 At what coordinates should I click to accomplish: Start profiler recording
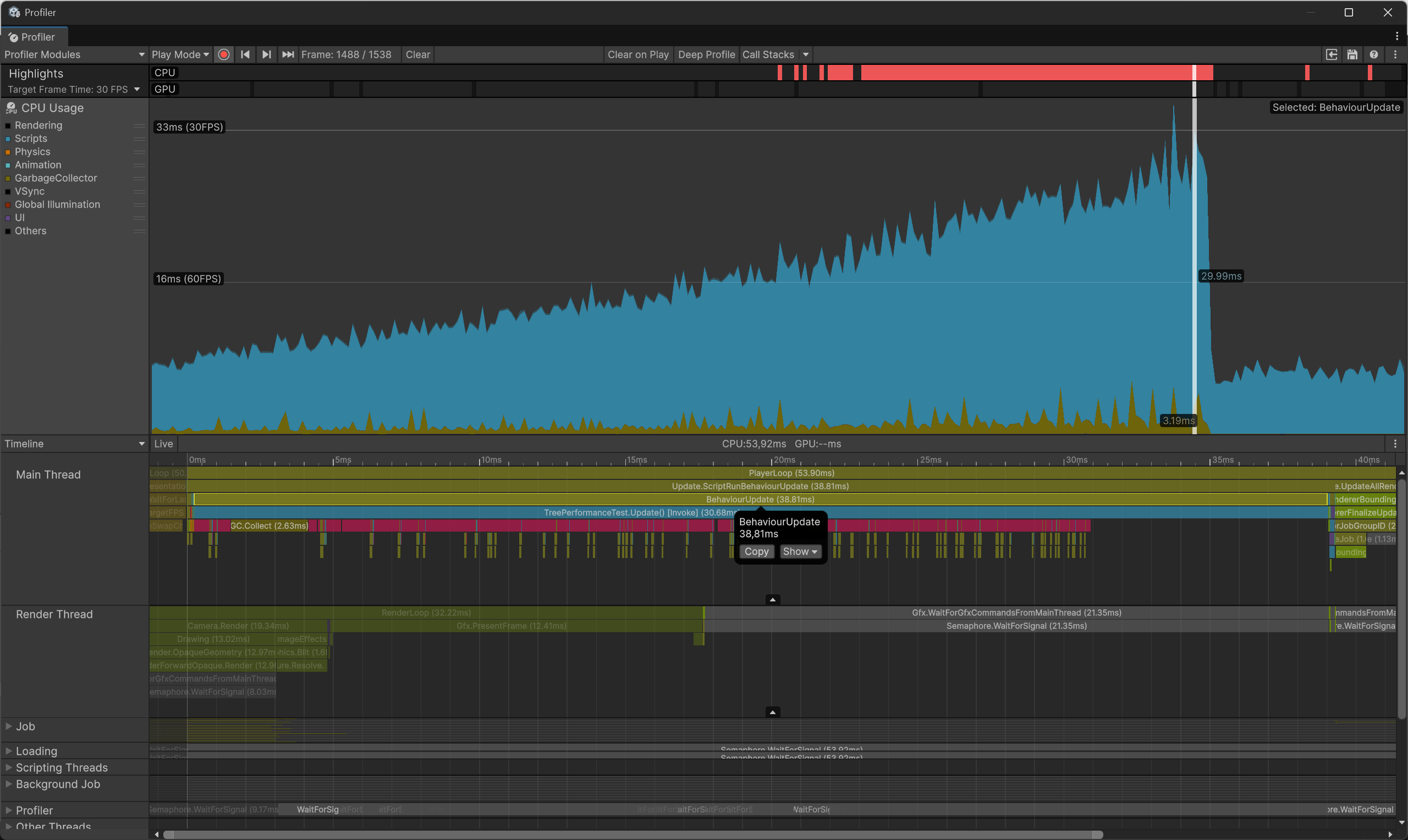click(x=224, y=54)
